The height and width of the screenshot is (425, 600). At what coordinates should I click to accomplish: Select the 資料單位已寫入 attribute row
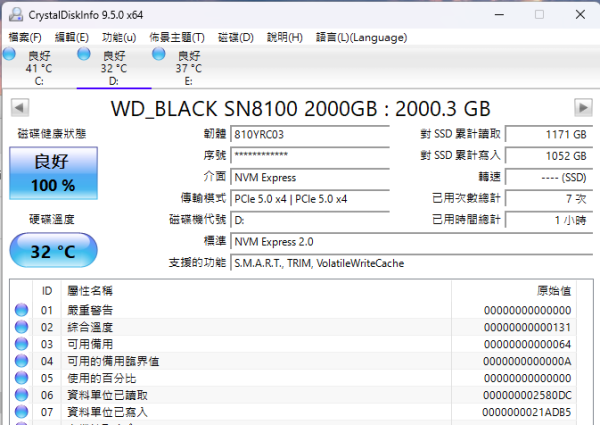point(293,412)
